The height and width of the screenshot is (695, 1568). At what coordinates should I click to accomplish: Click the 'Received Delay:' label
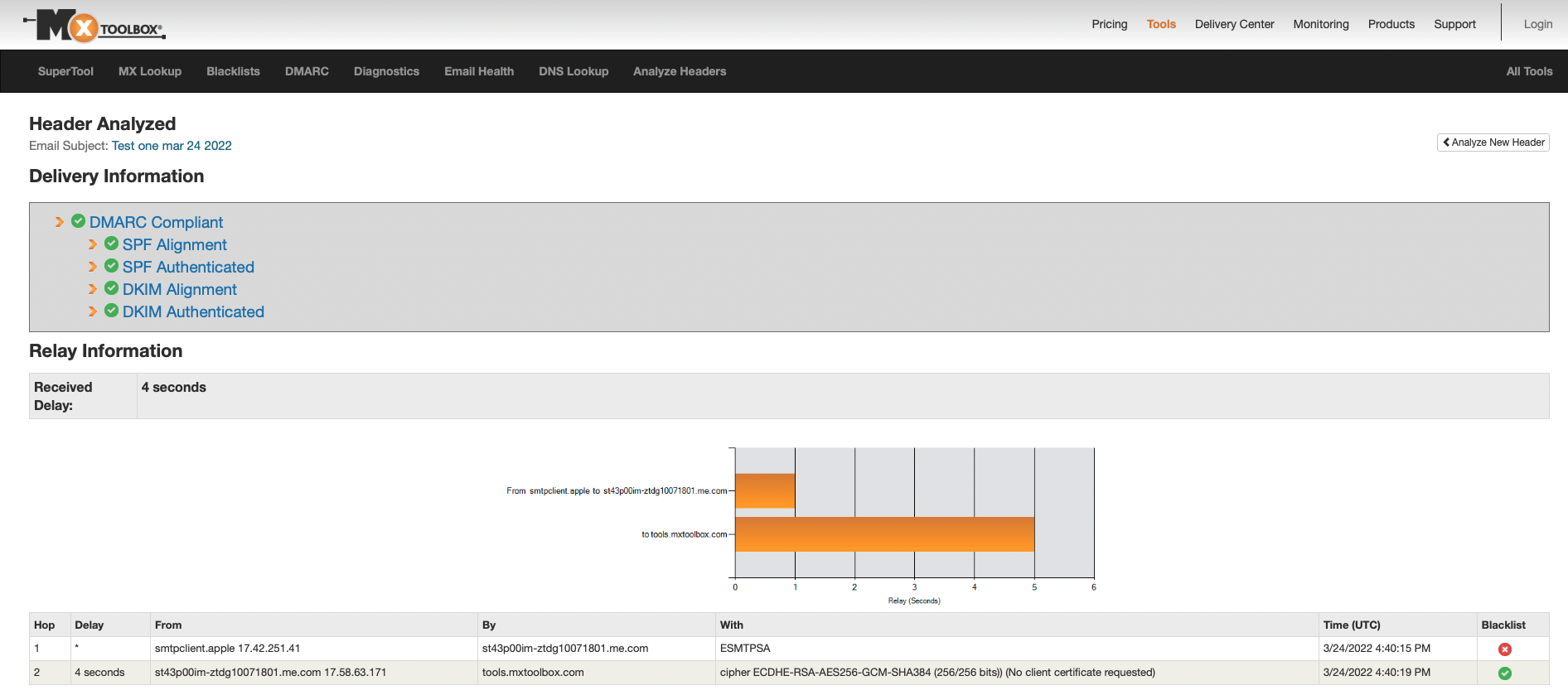63,396
